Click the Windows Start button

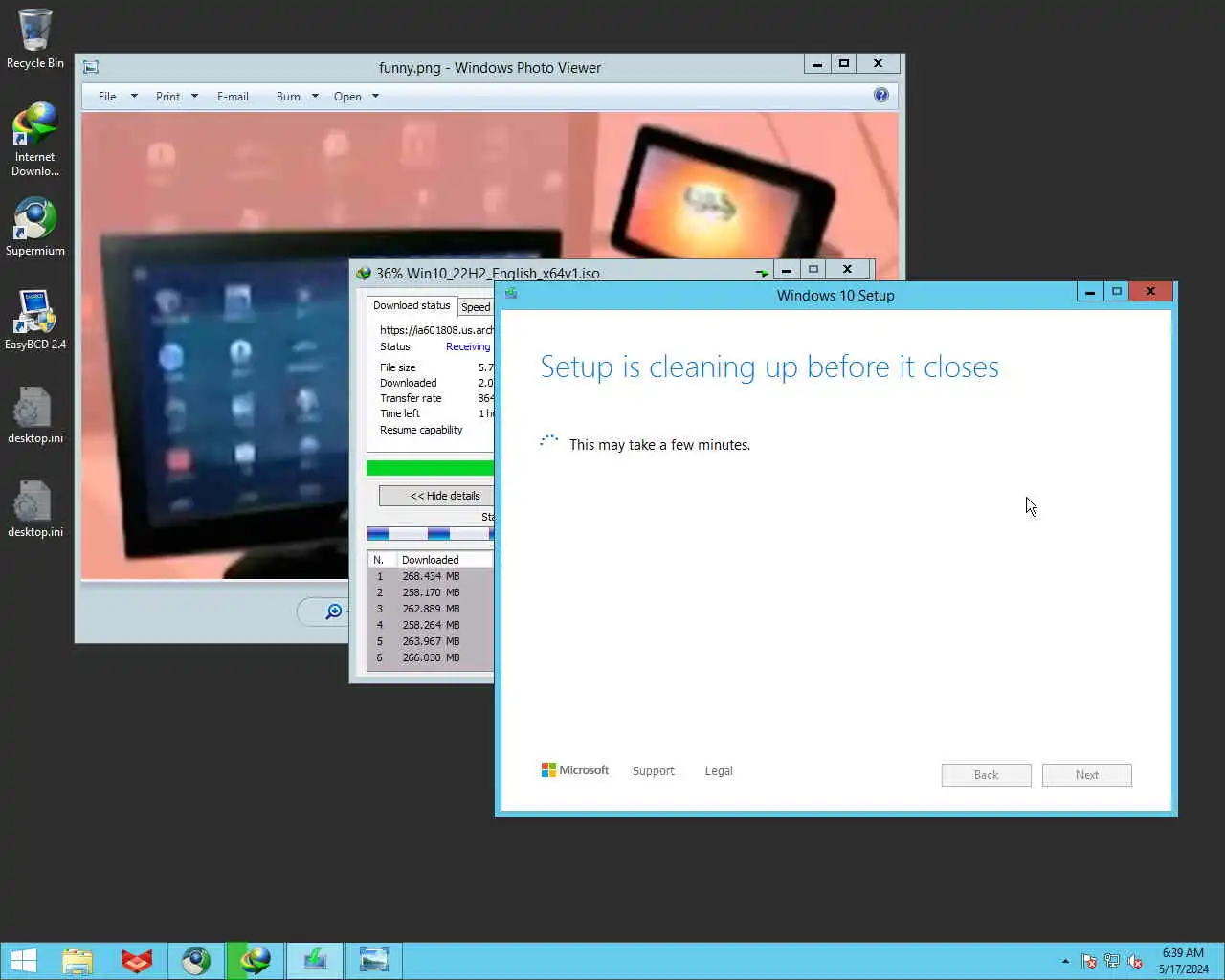click(24, 961)
